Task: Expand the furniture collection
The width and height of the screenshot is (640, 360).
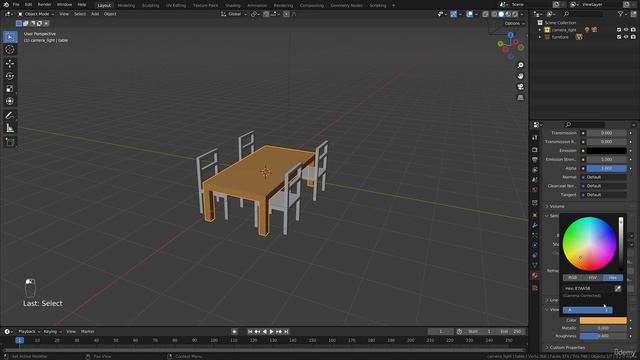Action: 540,37
